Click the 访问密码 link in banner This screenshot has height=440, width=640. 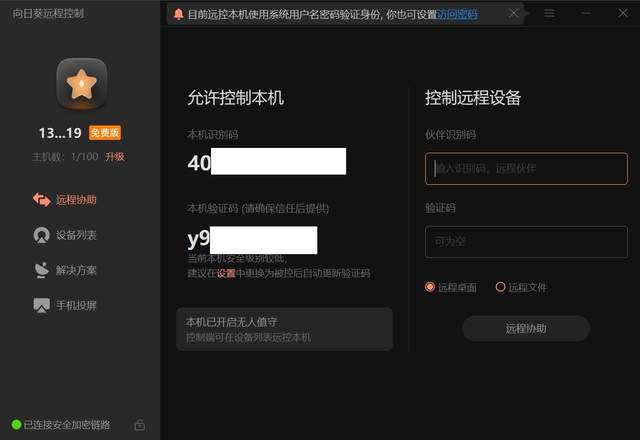[457, 15]
